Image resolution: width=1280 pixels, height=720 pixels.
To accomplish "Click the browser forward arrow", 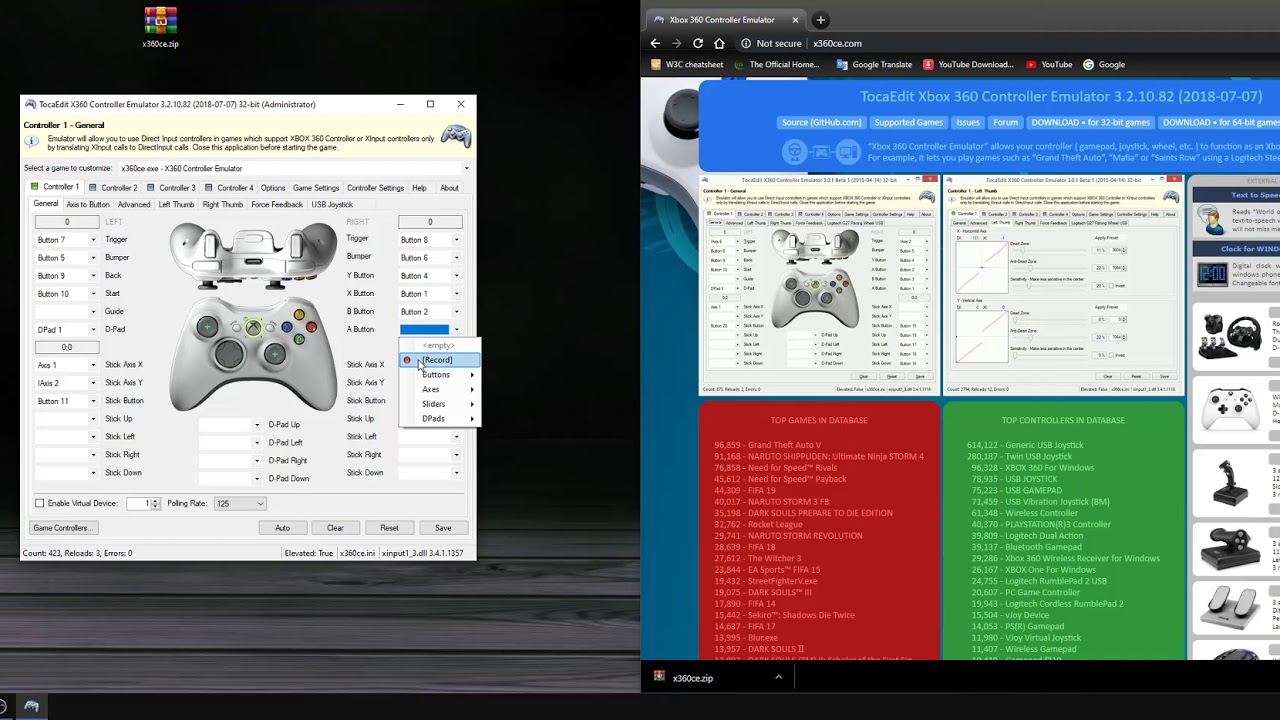I will point(676,43).
